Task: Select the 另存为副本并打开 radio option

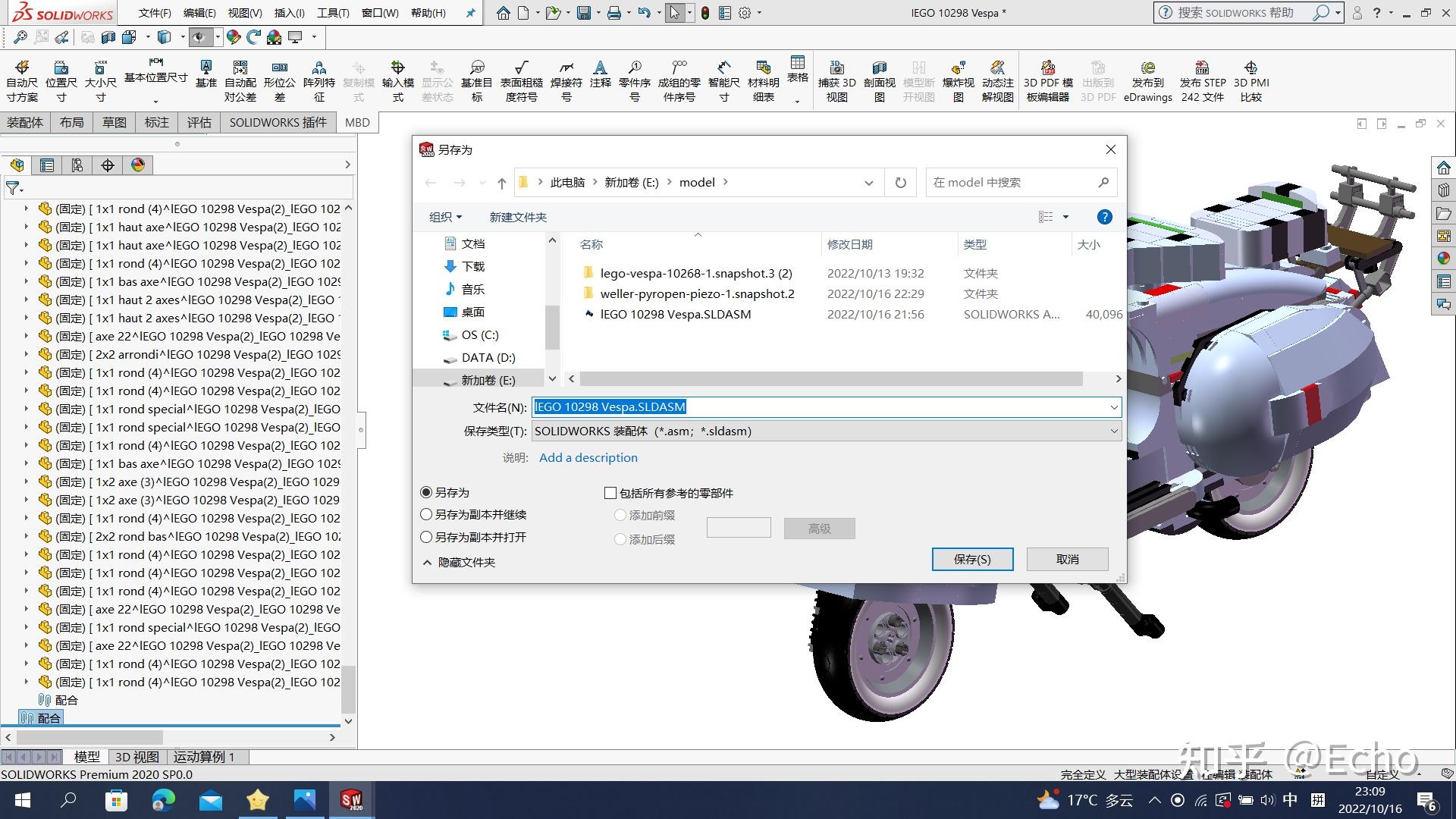Action: coord(426,537)
